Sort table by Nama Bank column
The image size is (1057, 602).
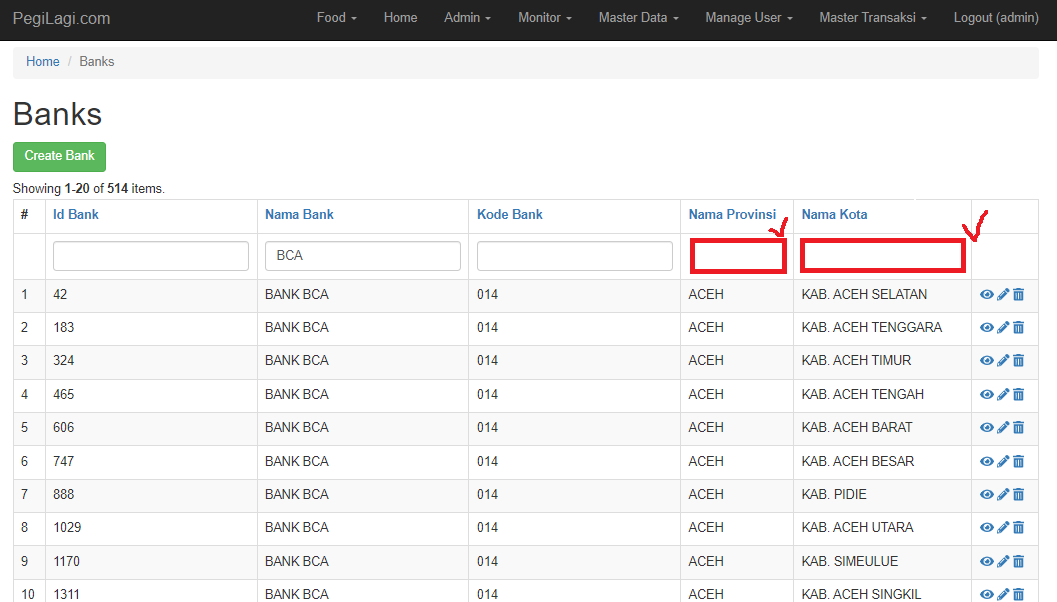coord(299,215)
